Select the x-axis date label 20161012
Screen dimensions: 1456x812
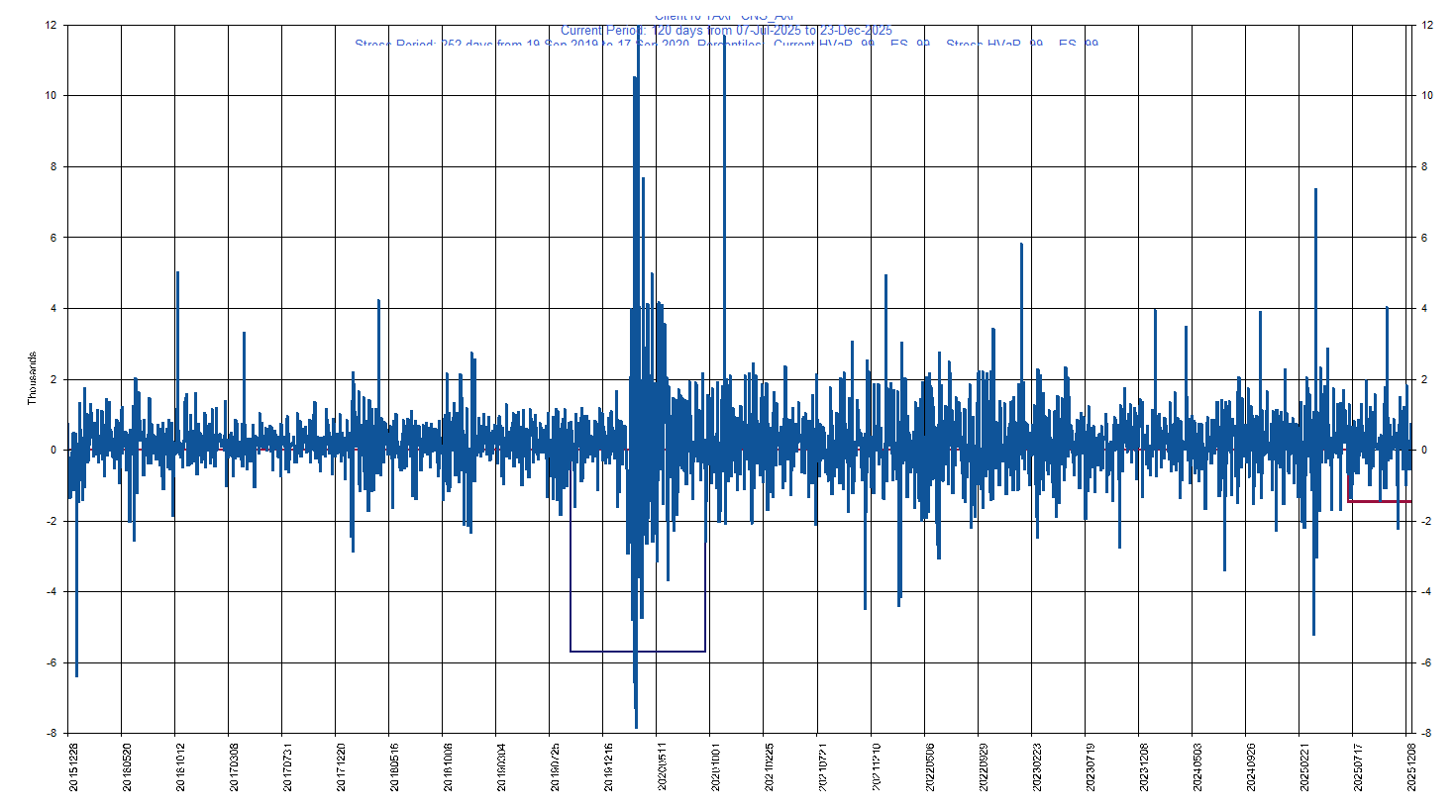pyautogui.click(x=181, y=767)
